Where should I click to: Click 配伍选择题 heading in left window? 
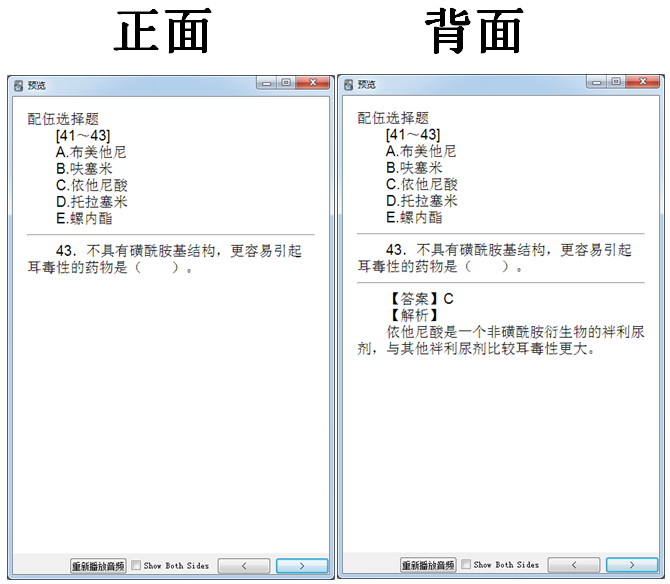[63, 119]
